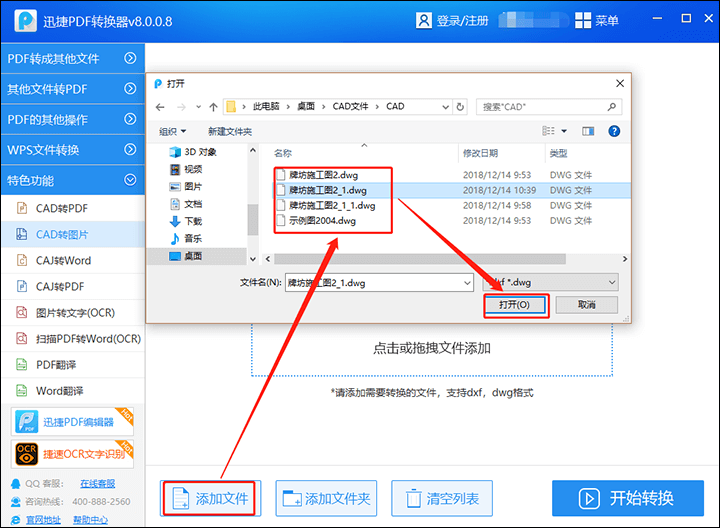Click the 添加文件夹 button

tap(326, 499)
